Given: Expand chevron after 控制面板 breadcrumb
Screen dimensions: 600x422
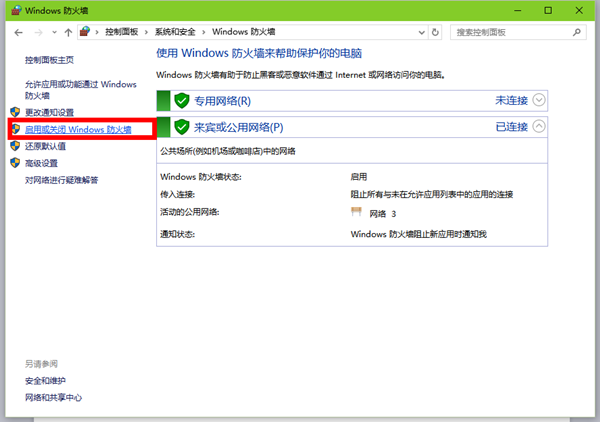Looking at the screenshot, I should click(146, 32).
